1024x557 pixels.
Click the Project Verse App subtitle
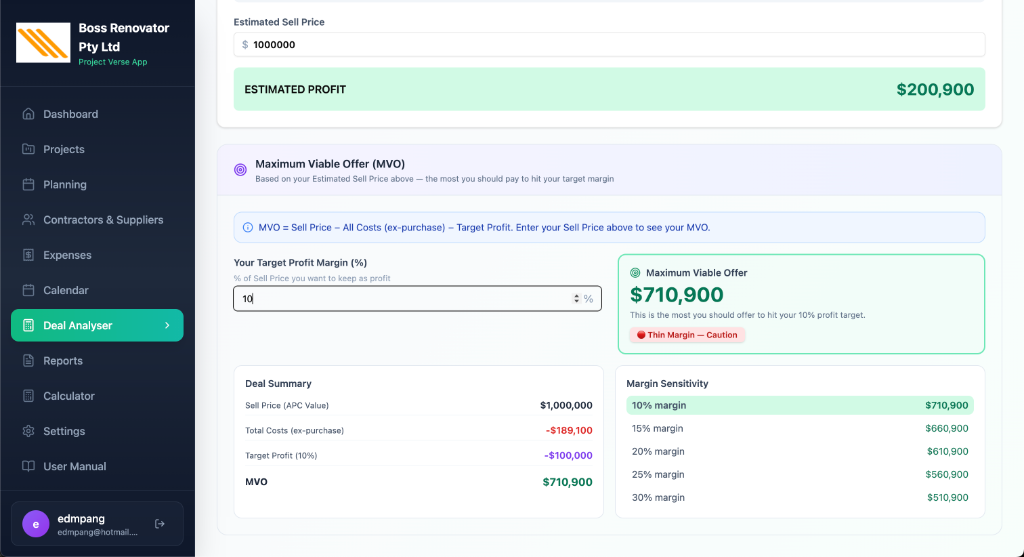pyautogui.click(x=113, y=62)
